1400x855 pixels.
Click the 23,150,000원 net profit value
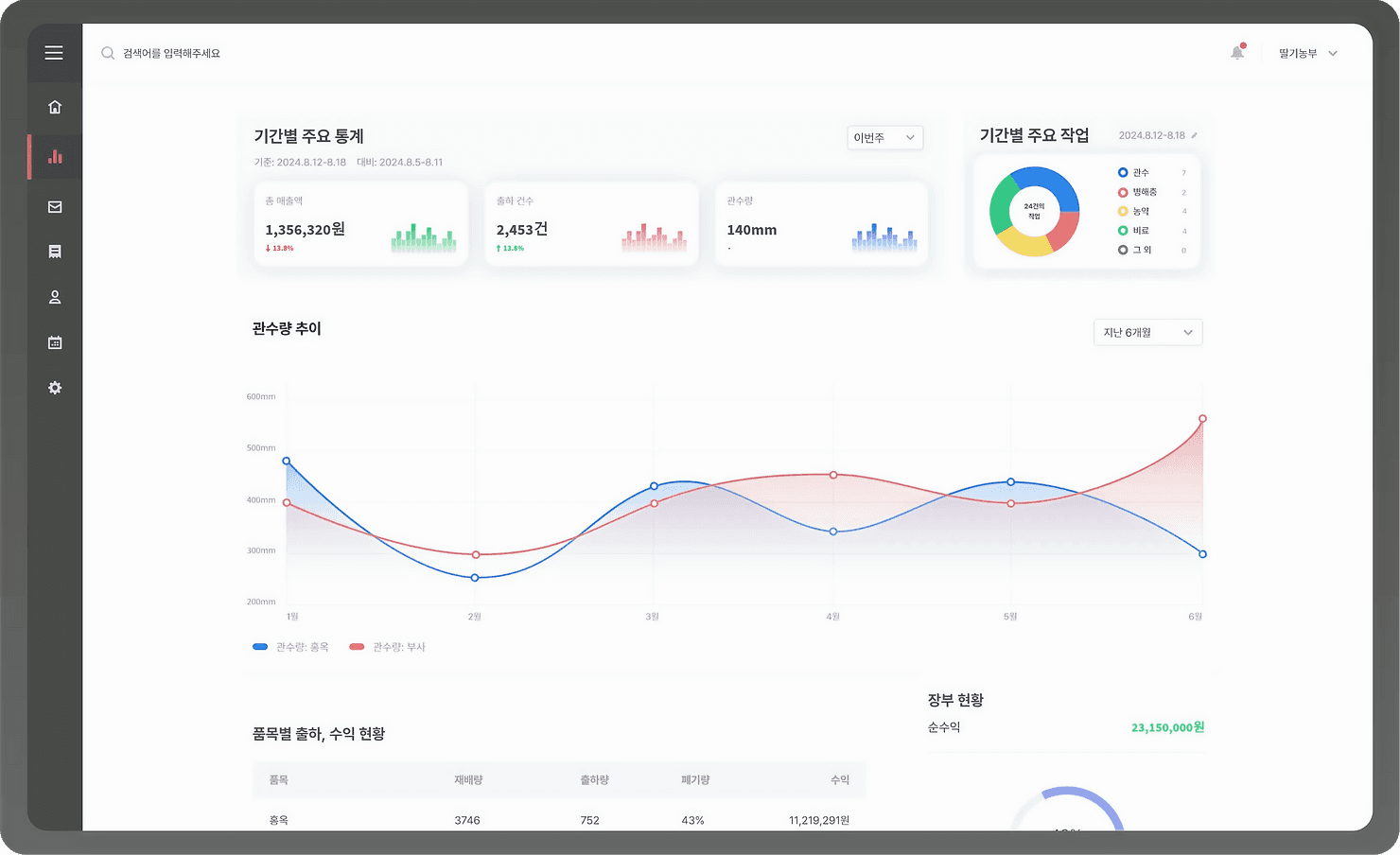tap(1167, 727)
